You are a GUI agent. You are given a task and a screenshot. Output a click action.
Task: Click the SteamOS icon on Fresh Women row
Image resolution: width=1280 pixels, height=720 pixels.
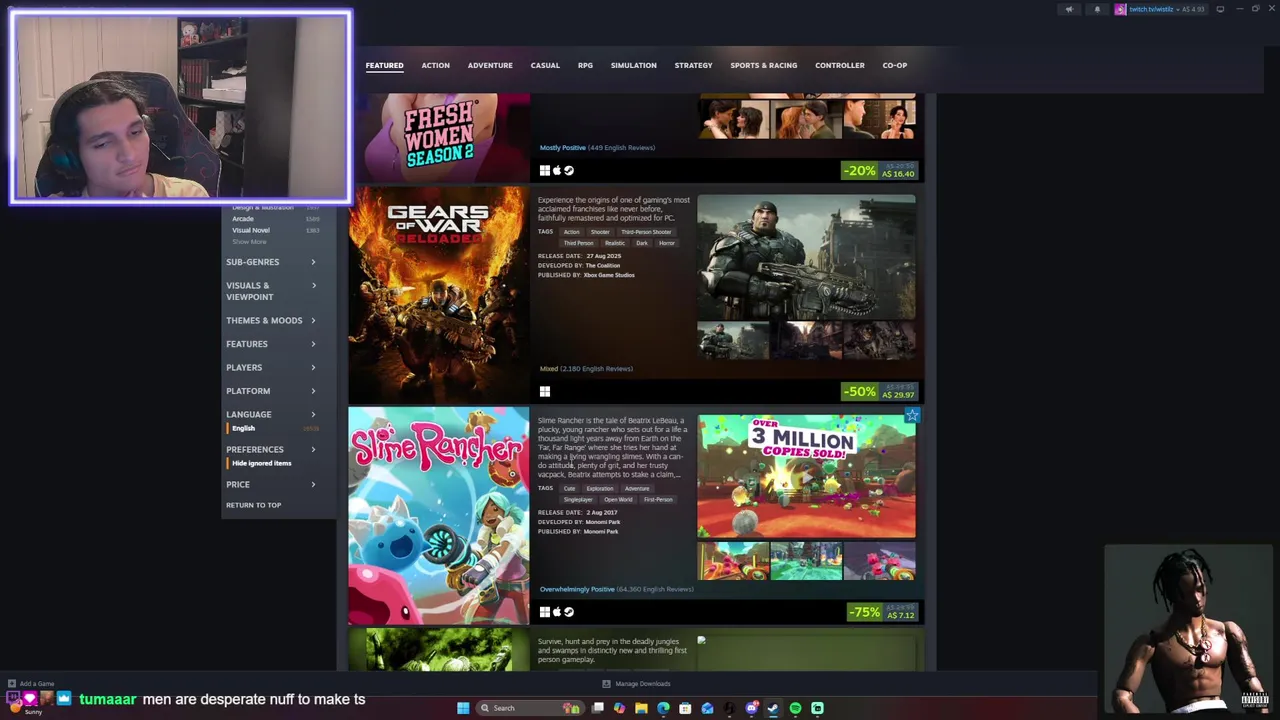click(569, 171)
